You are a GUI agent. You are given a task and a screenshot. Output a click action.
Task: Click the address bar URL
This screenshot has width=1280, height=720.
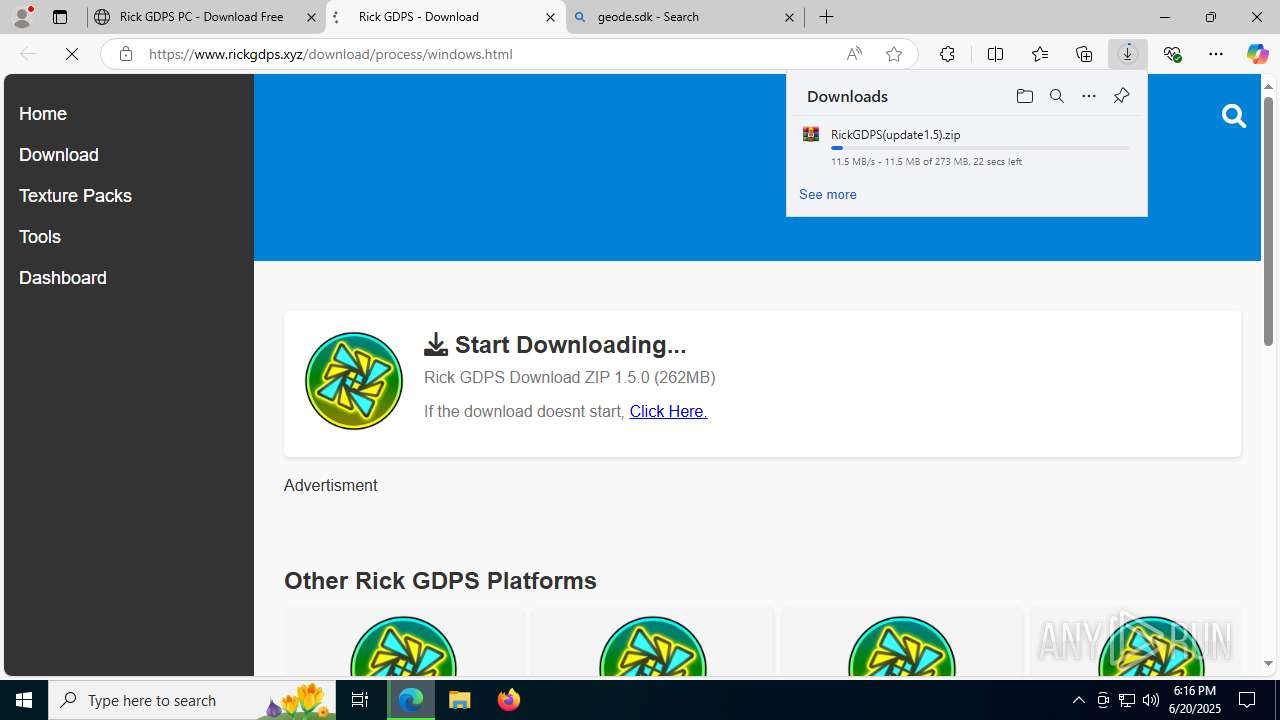[x=331, y=54]
